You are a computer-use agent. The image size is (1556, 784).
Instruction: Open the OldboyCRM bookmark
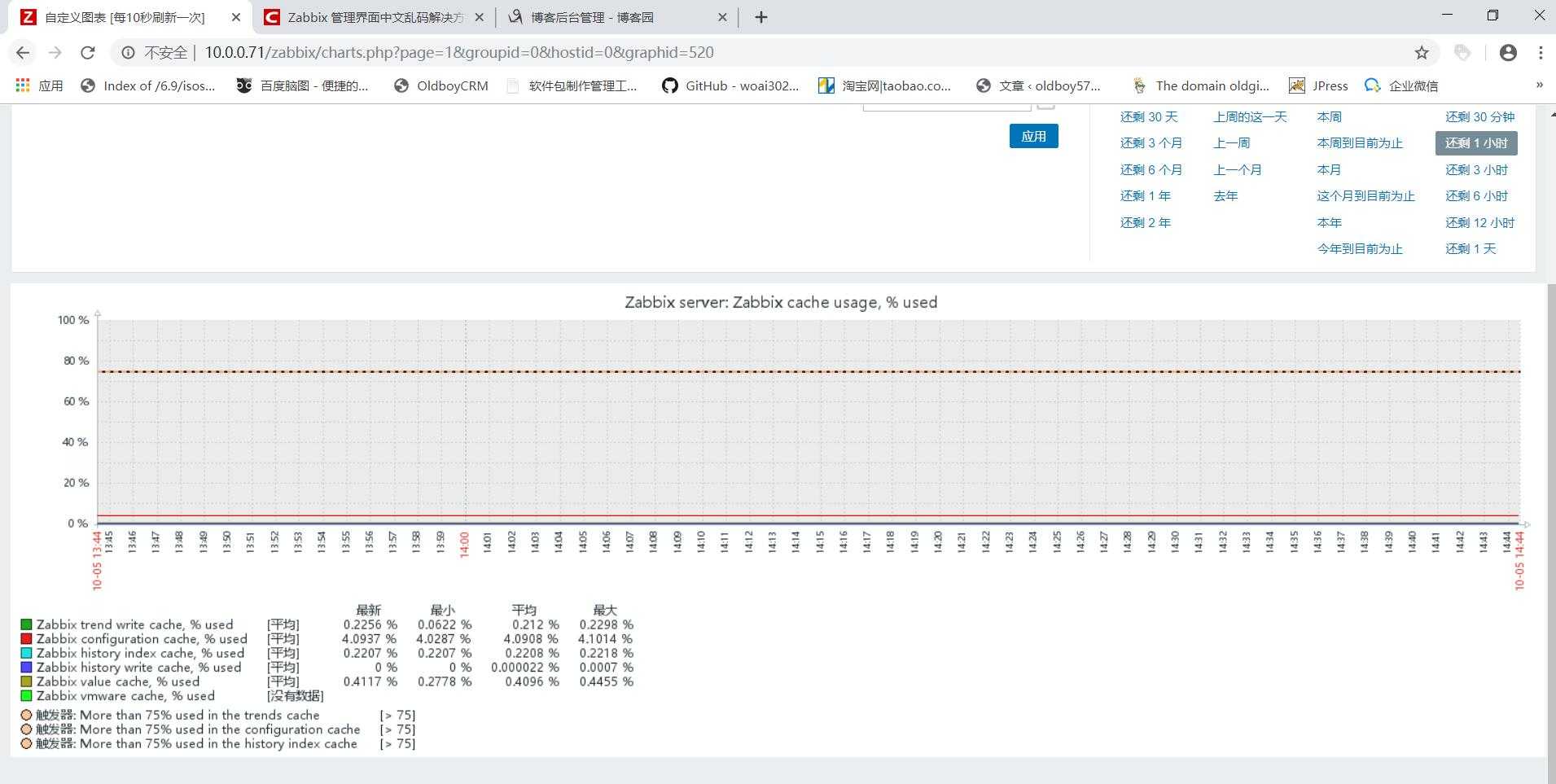[x=441, y=85]
